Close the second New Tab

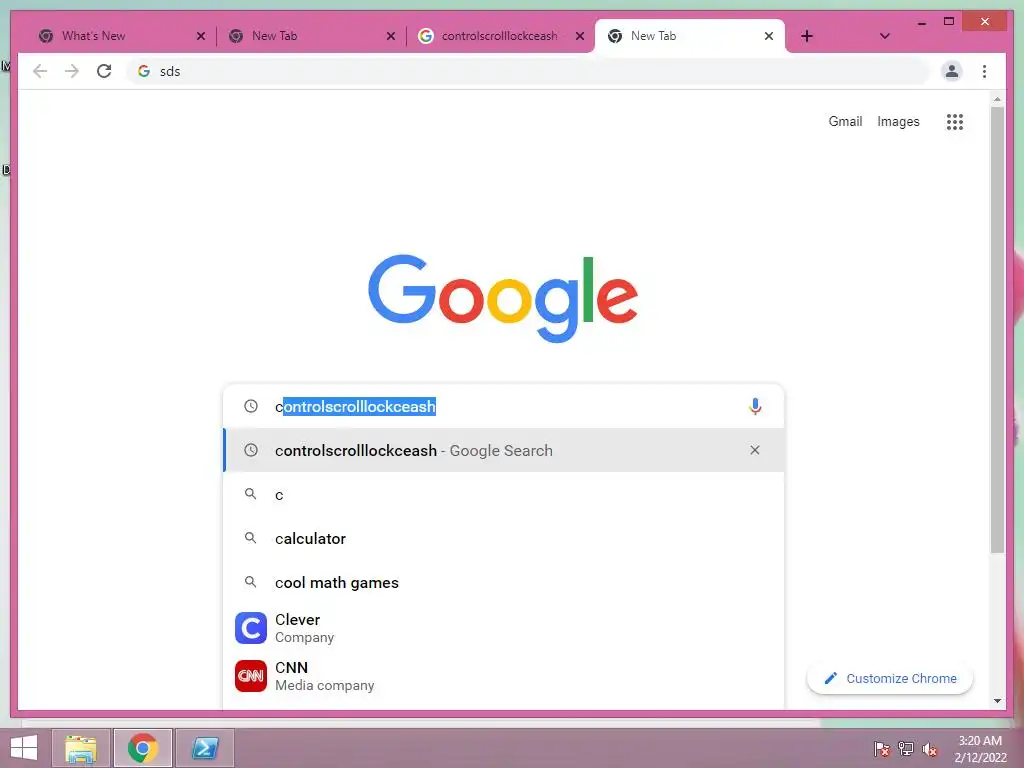391,36
